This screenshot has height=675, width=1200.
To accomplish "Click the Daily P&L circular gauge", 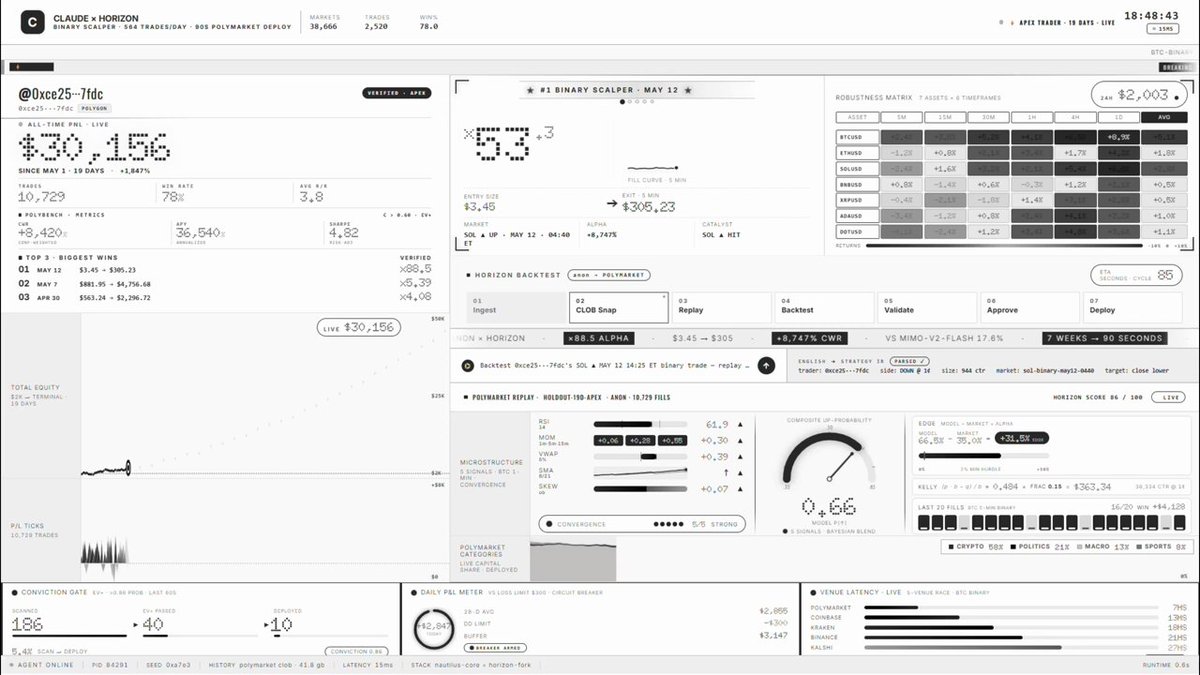I will [435, 627].
